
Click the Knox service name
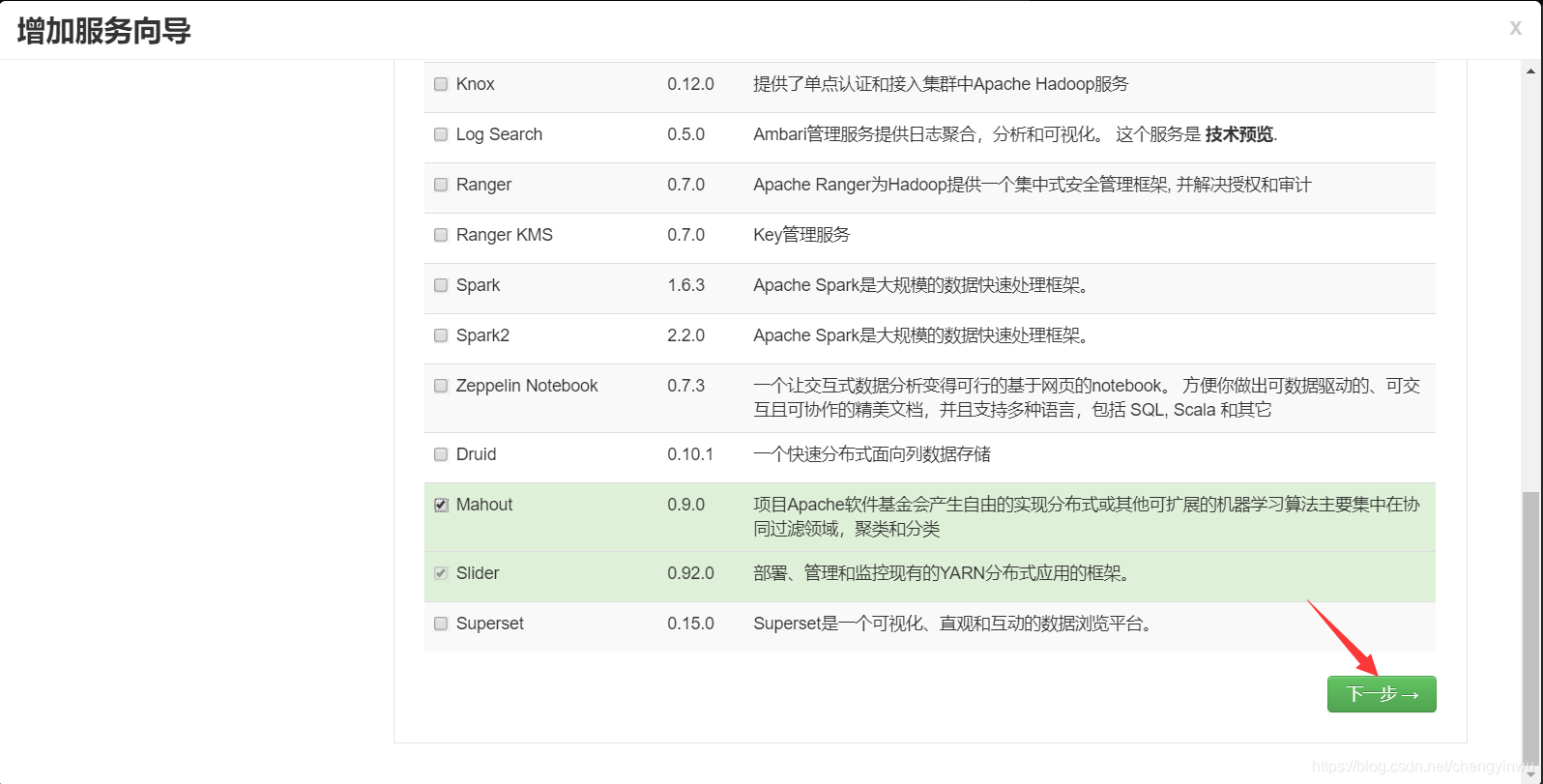tap(475, 84)
